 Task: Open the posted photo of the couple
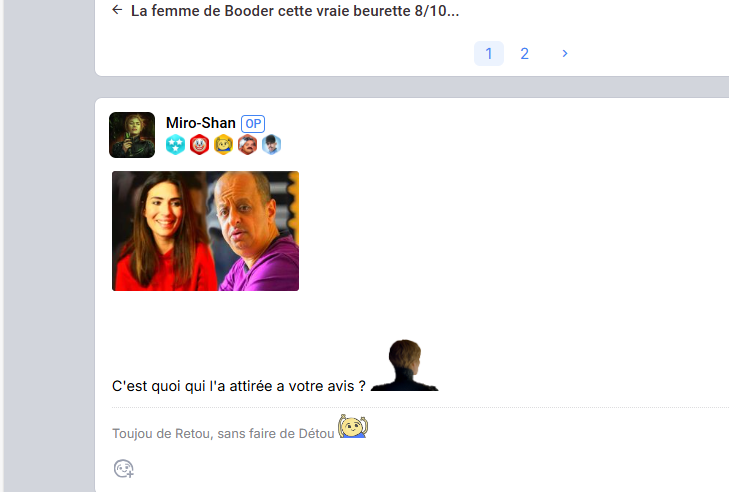(205, 231)
